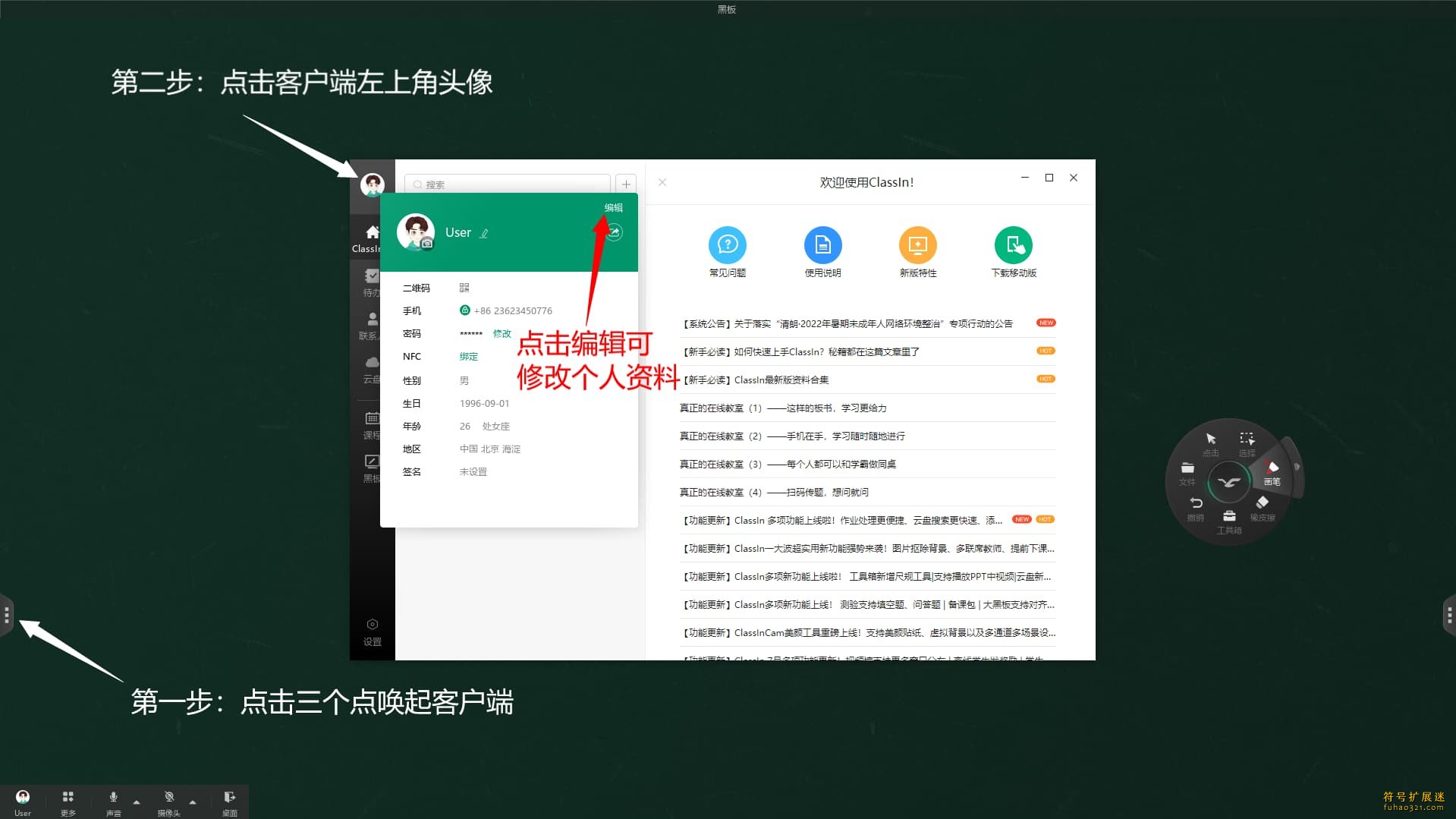
Task: Click the share icon in profile header
Action: click(x=614, y=232)
